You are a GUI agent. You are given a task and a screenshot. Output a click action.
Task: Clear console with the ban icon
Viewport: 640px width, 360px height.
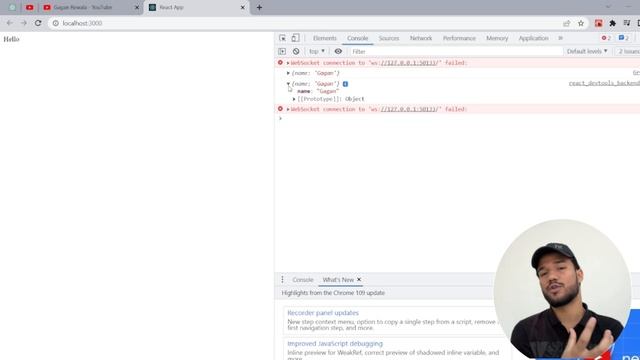click(296, 51)
